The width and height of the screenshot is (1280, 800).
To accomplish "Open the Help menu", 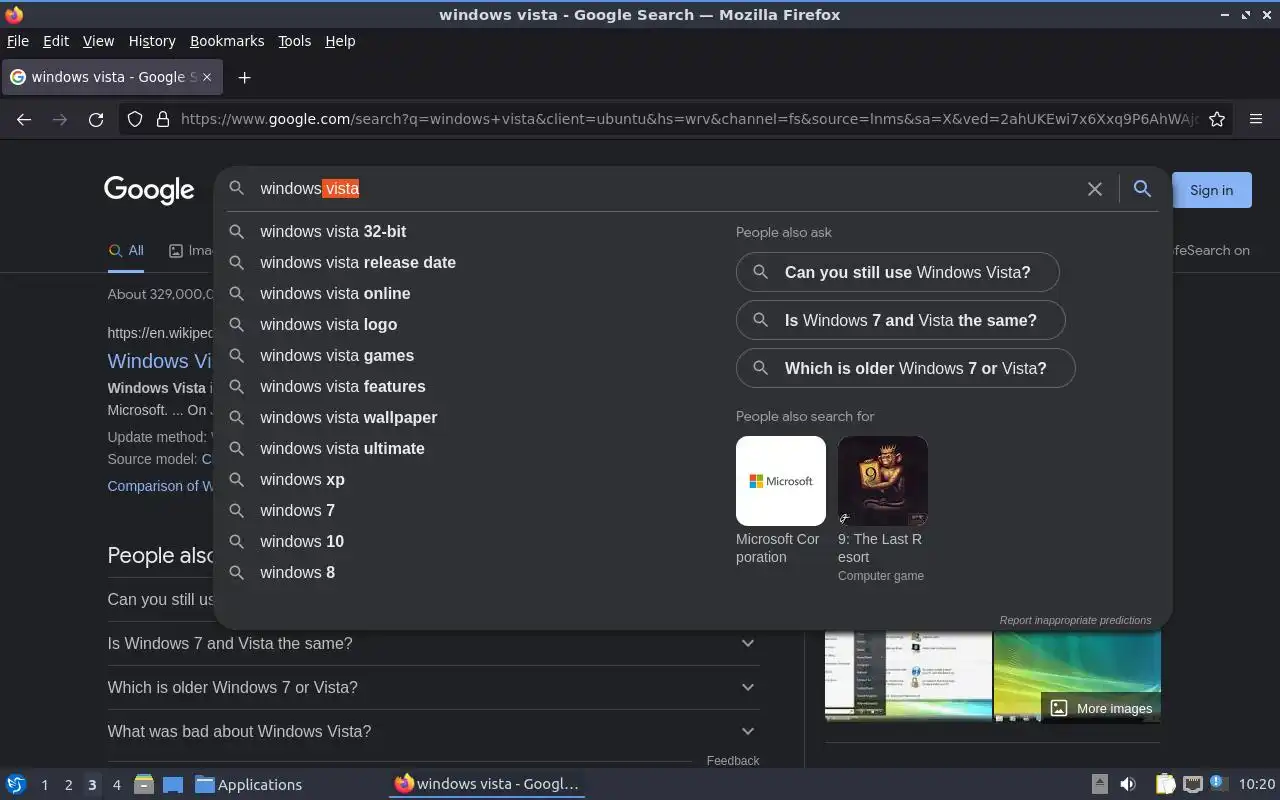I will [340, 41].
